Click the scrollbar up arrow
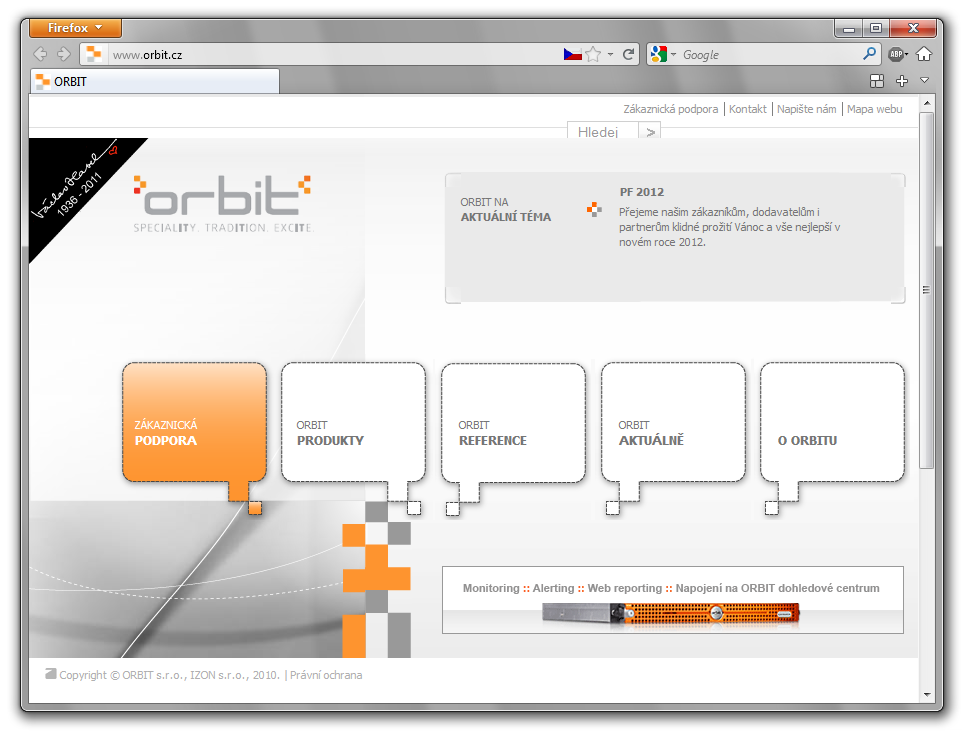 (927, 103)
